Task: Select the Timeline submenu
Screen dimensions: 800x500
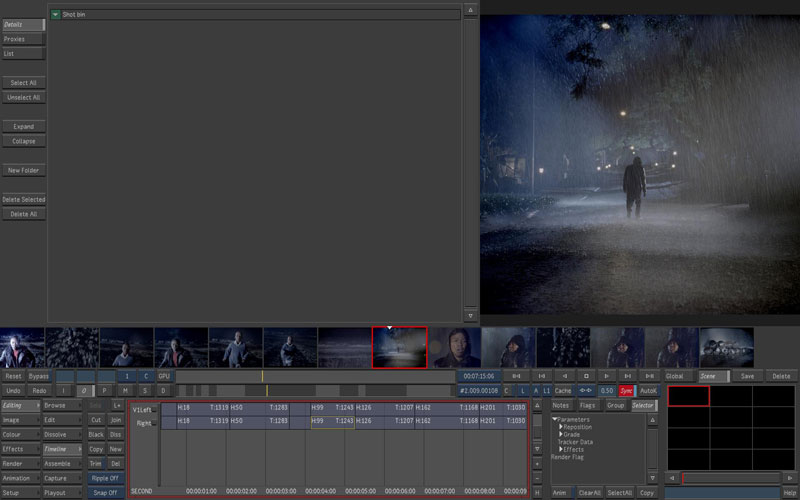Action: click(x=62, y=449)
